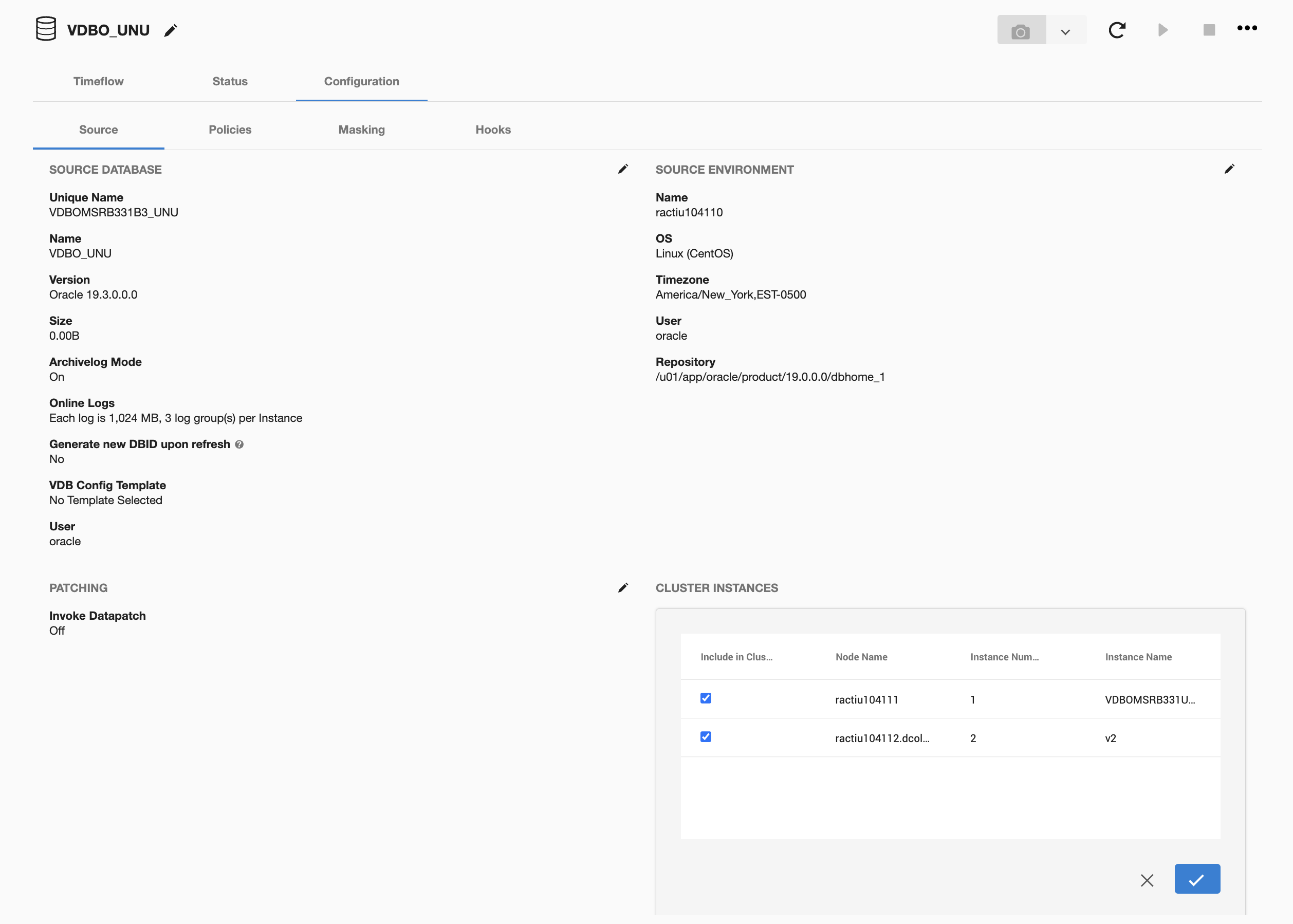Click the Instance Name column header
The height and width of the screenshot is (924, 1293).
(1138, 657)
